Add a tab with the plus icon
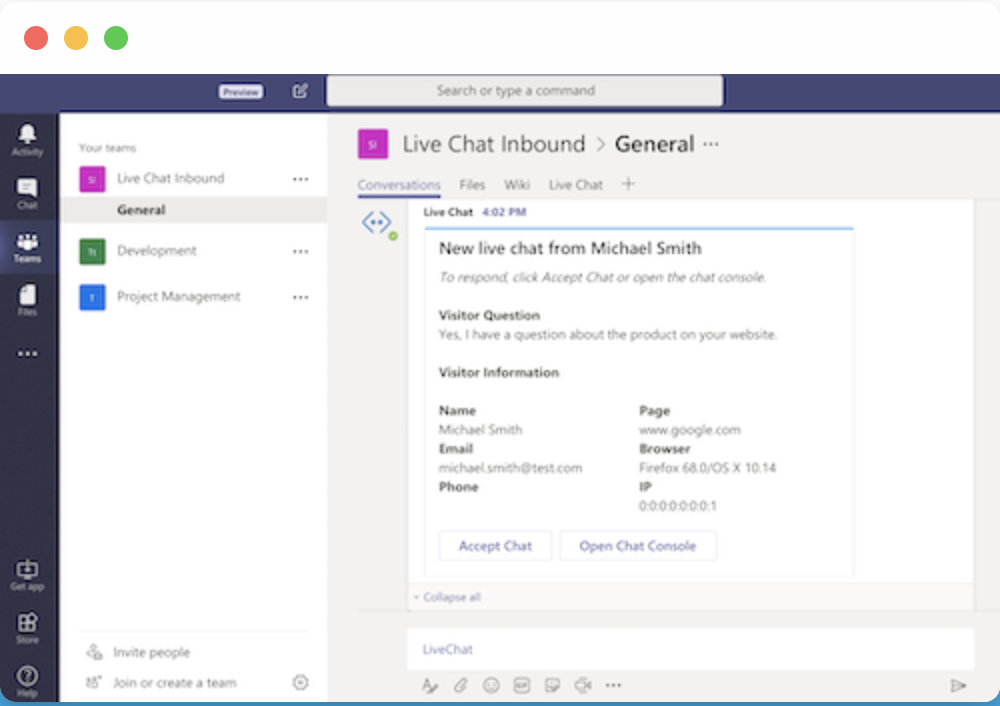 (x=628, y=184)
